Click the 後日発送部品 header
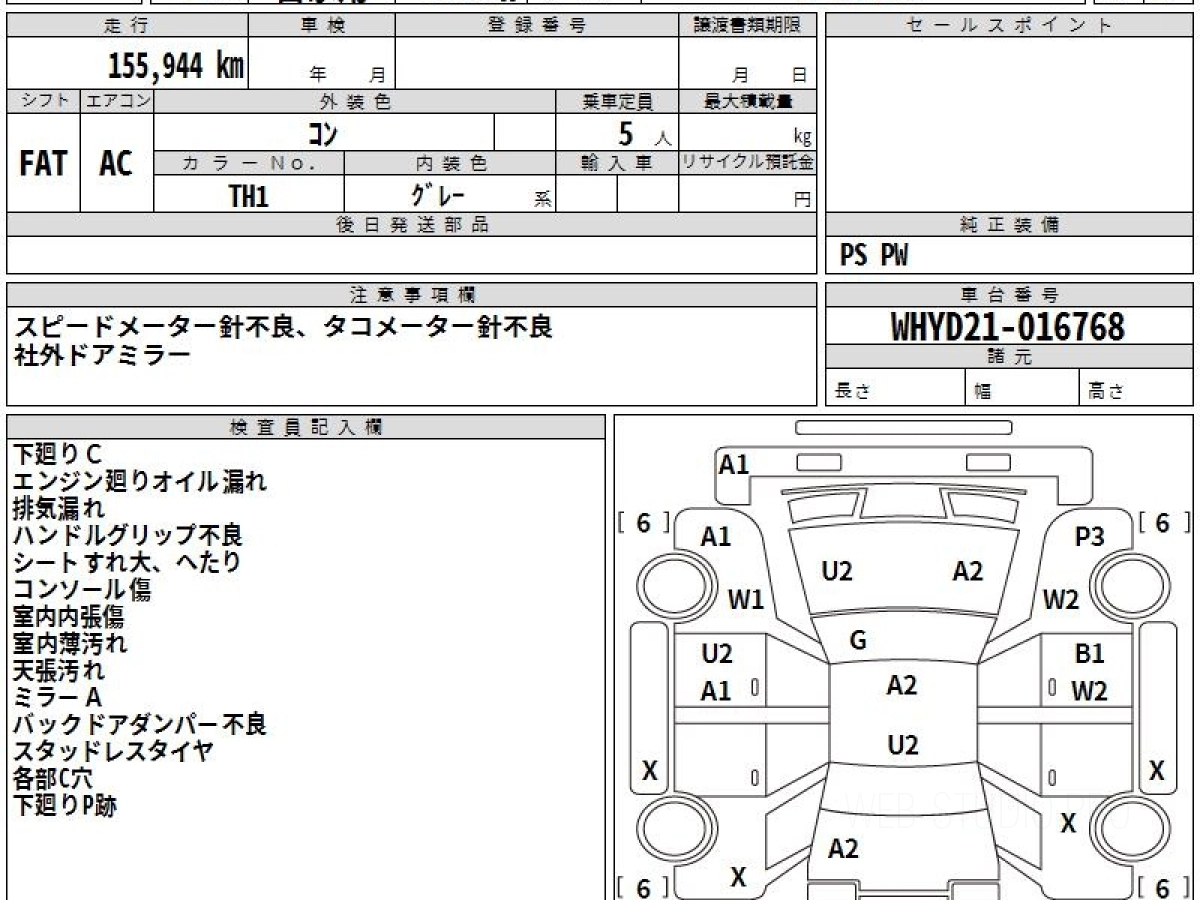The width and height of the screenshot is (1200, 900). (x=411, y=225)
